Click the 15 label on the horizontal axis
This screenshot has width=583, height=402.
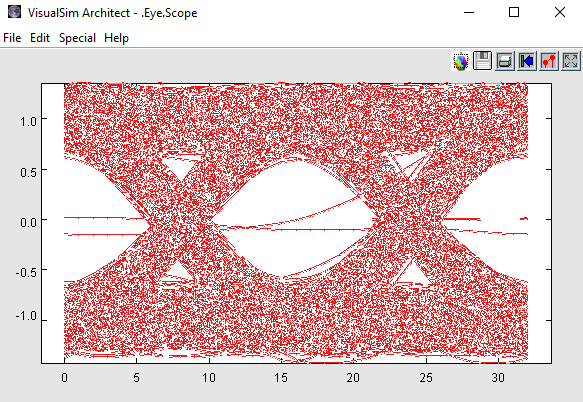click(x=281, y=378)
